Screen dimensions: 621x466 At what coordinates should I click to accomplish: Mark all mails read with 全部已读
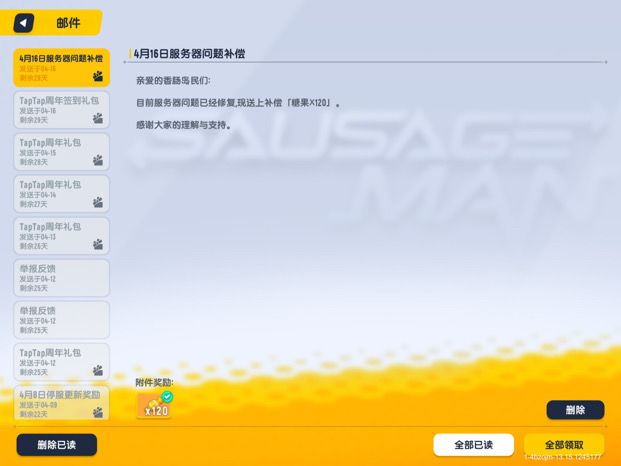point(474,445)
